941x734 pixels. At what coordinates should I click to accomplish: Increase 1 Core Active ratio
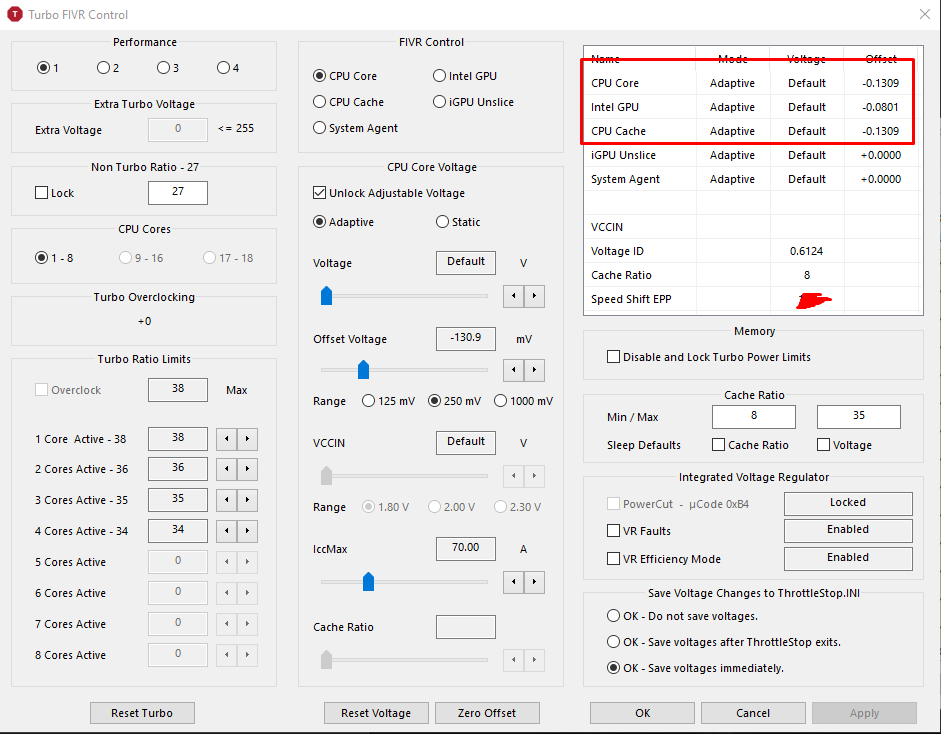pyautogui.click(x=247, y=439)
